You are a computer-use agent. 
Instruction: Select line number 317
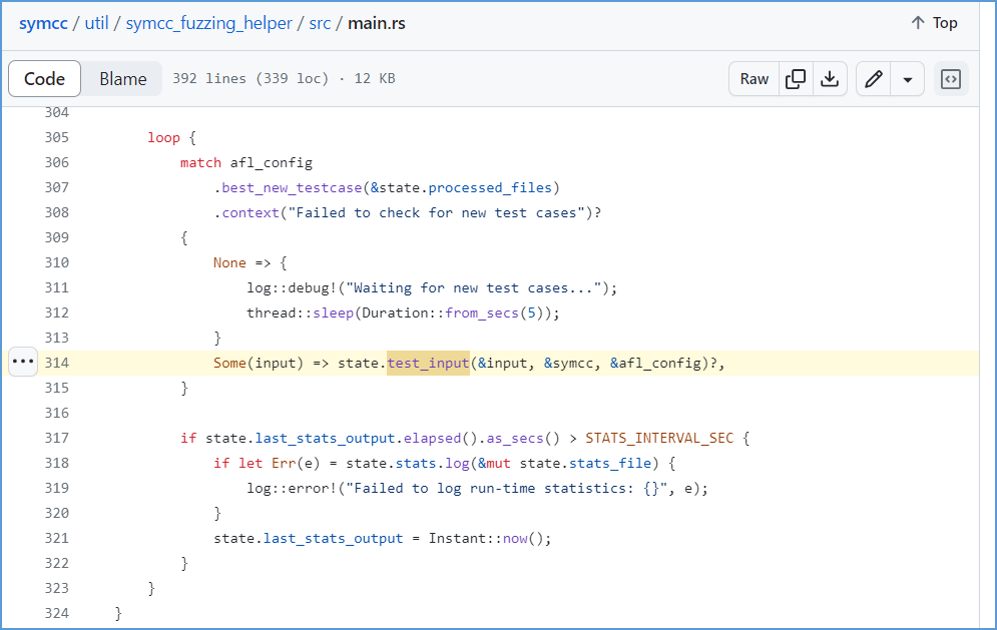[x=57, y=438]
